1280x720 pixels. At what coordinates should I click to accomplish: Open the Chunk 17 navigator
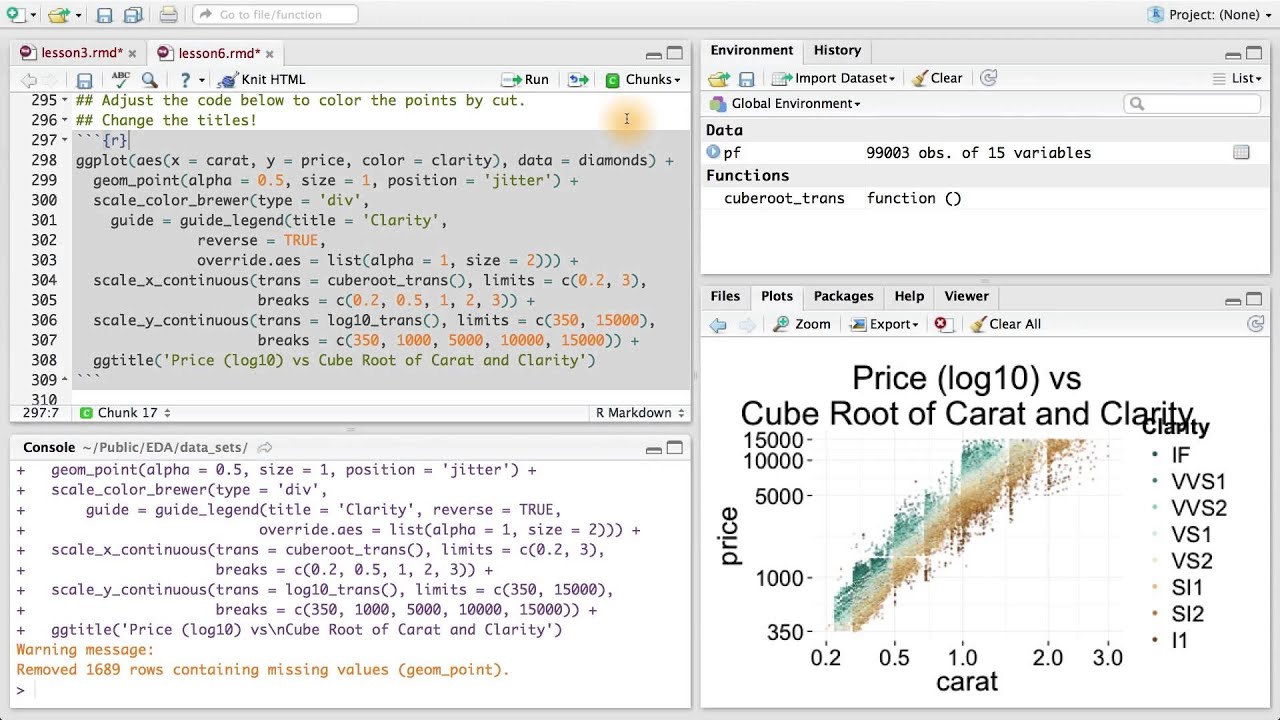125,413
